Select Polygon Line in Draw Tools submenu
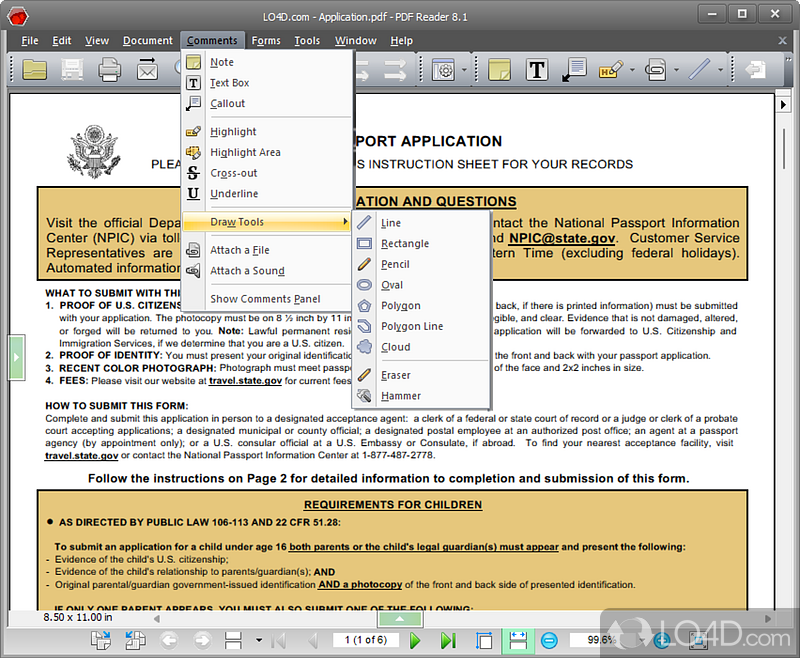This screenshot has height=658, width=800. pos(421,326)
